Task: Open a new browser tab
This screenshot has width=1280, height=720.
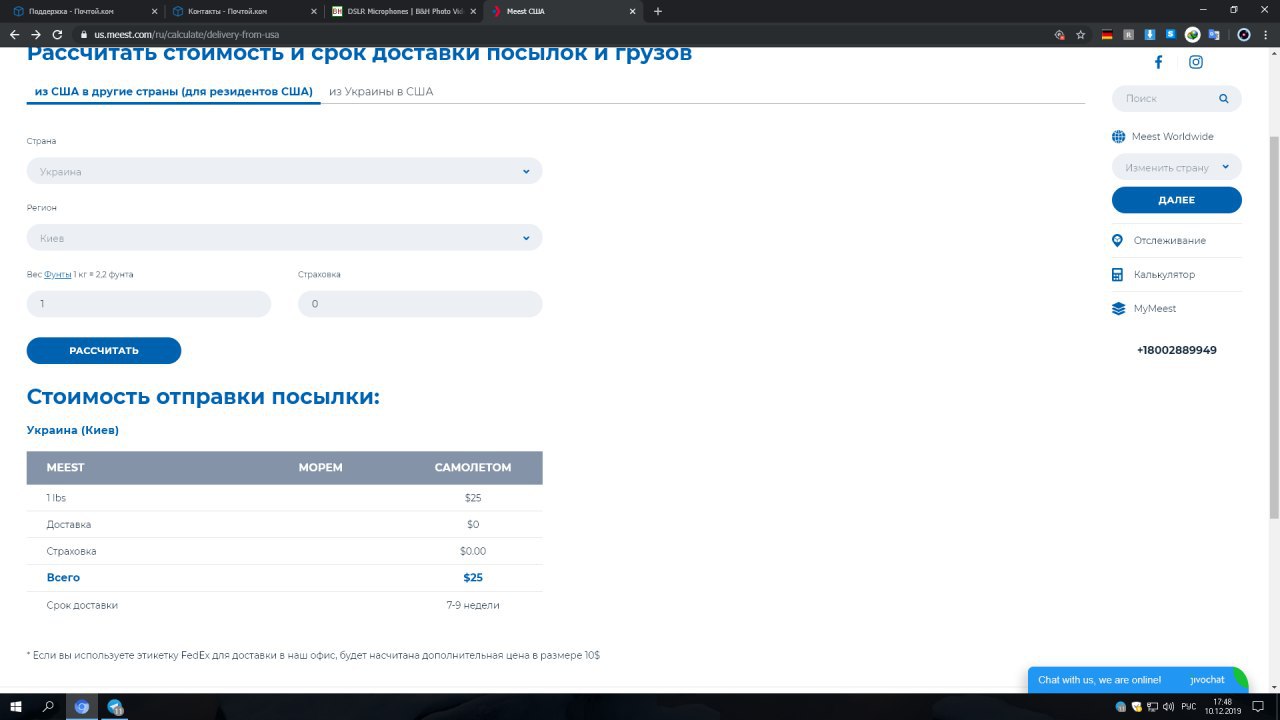Action: (657, 11)
